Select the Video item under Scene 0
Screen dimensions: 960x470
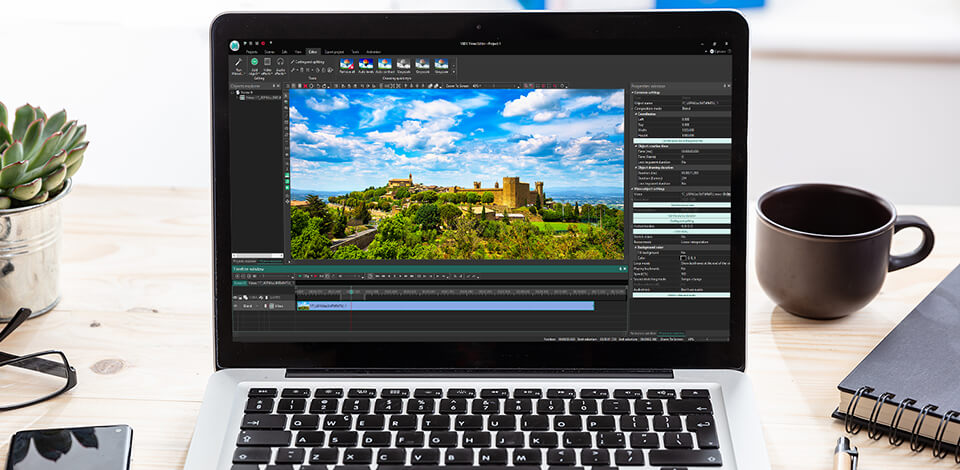[x=262, y=97]
